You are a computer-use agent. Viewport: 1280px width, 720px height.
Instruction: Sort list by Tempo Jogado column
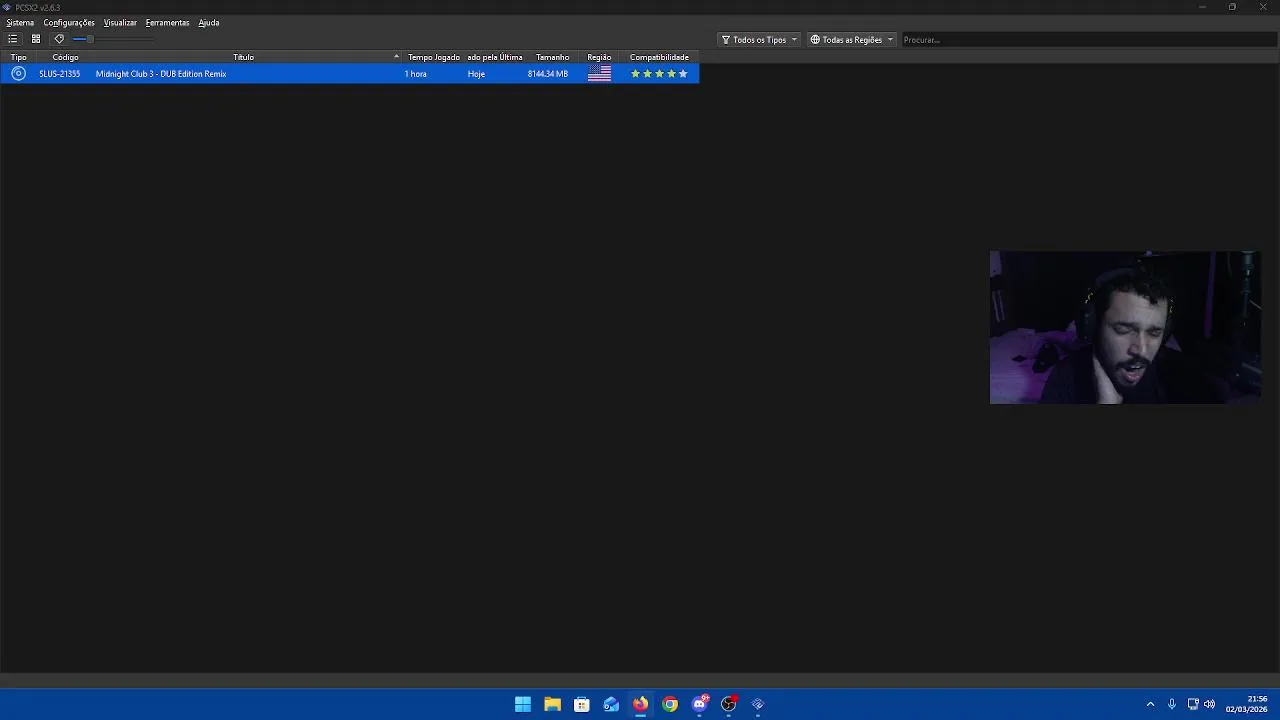[433, 57]
